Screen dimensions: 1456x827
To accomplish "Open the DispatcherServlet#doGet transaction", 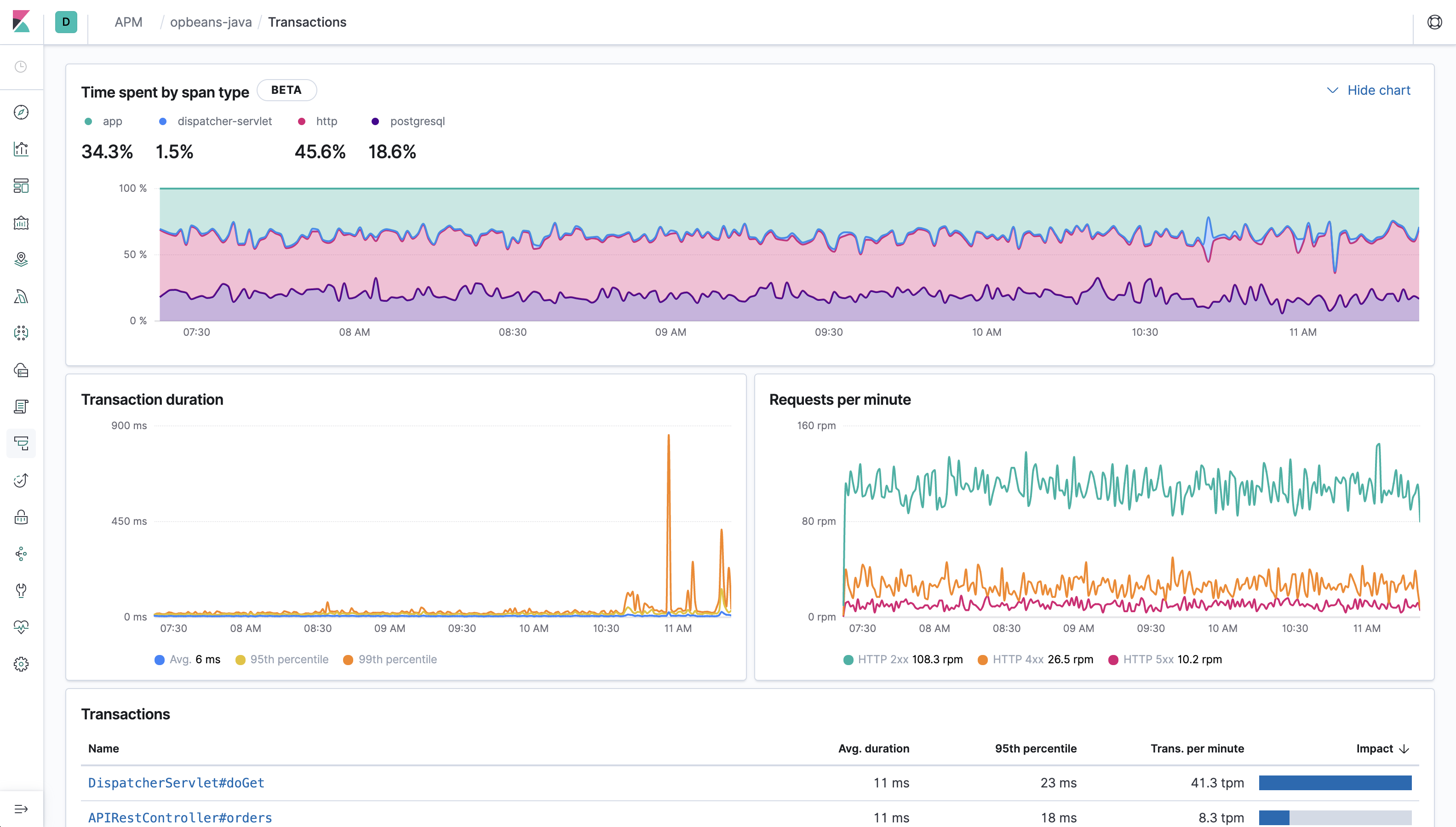I will click(x=176, y=783).
